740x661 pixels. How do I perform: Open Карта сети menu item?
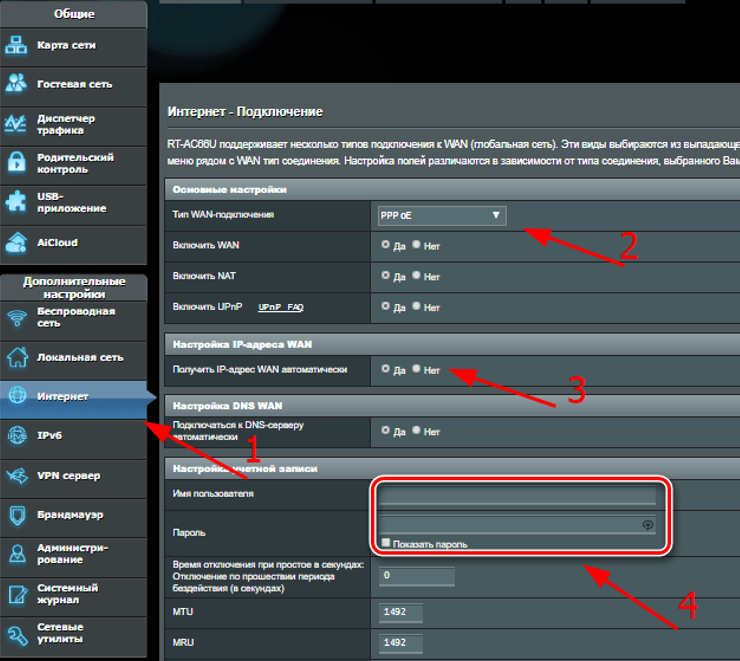pyautogui.click(x=73, y=47)
